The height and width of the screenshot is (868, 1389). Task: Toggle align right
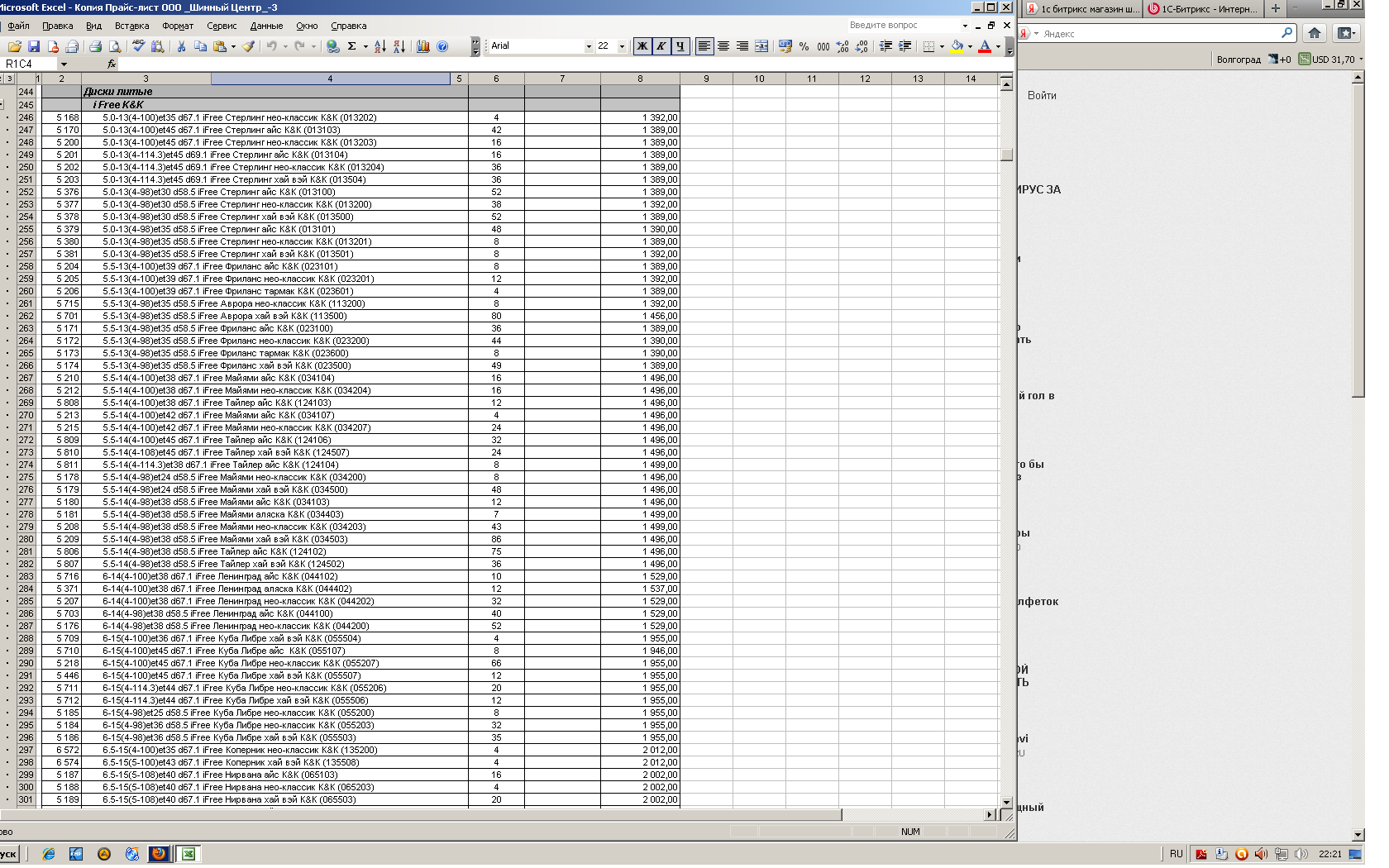pyautogui.click(x=742, y=46)
